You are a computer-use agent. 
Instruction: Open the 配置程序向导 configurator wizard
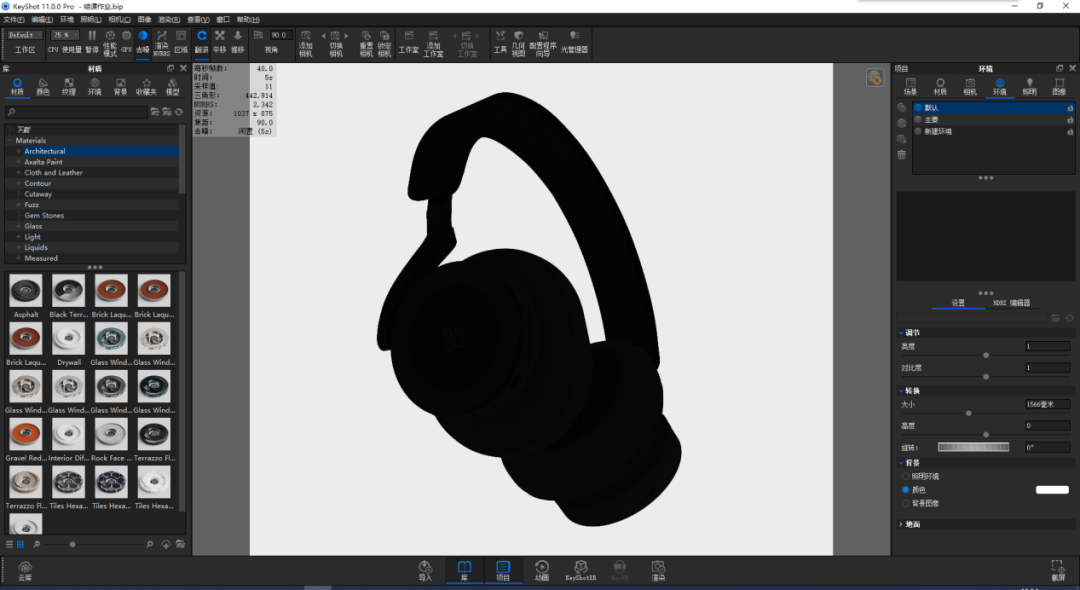543,42
